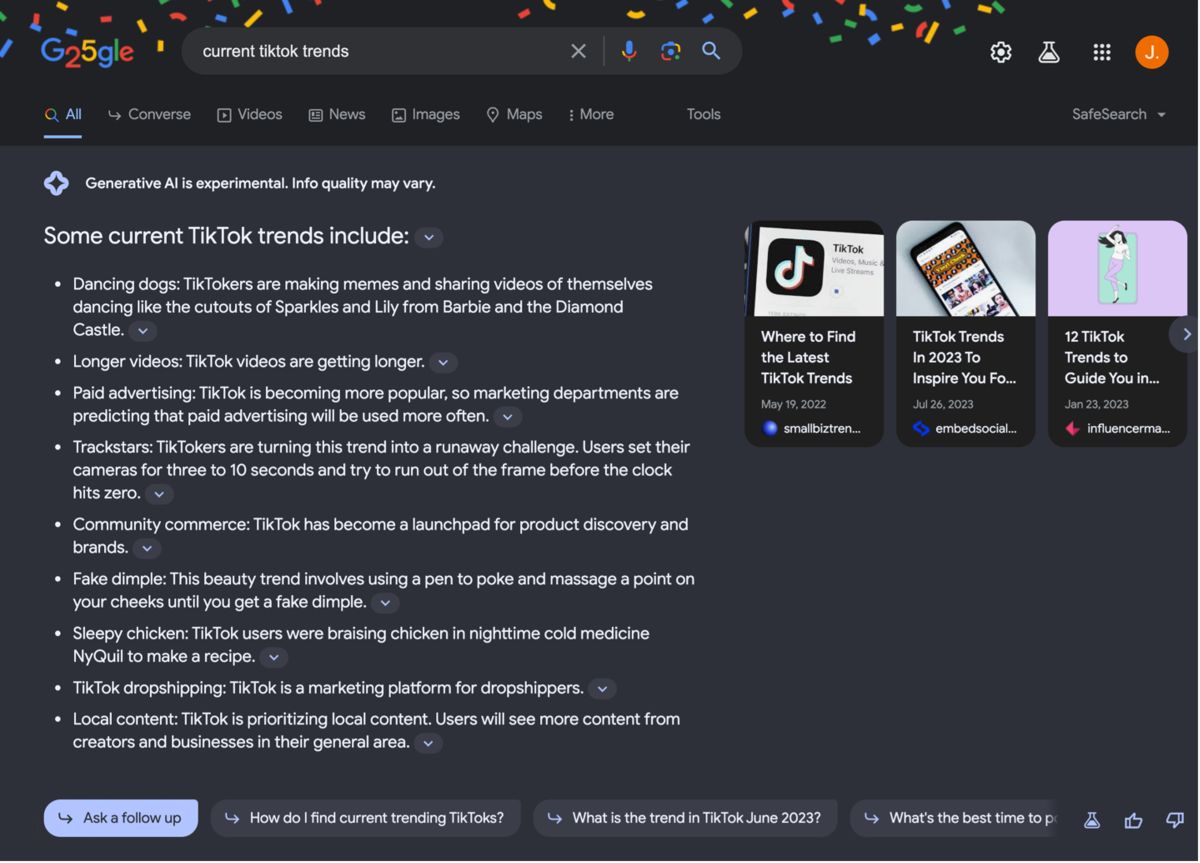
Task: Submit search with the magnifier icon
Action: point(711,51)
